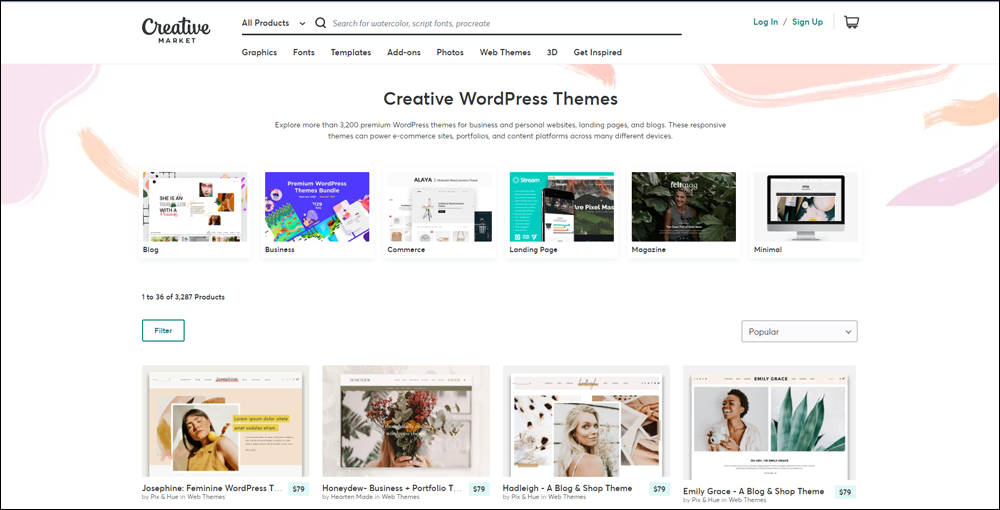Open the Photos menu
This screenshot has height=510, width=1000.
pos(450,52)
